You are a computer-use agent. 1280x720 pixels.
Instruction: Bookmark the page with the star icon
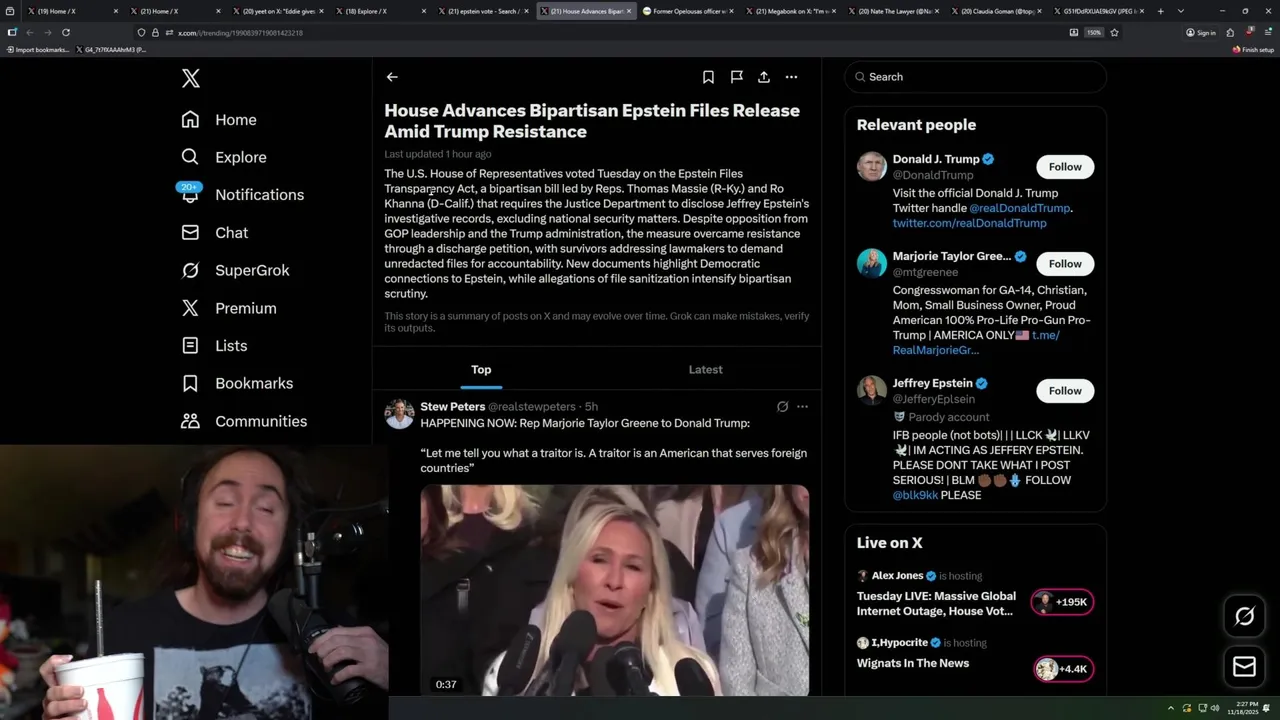tap(1114, 32)
